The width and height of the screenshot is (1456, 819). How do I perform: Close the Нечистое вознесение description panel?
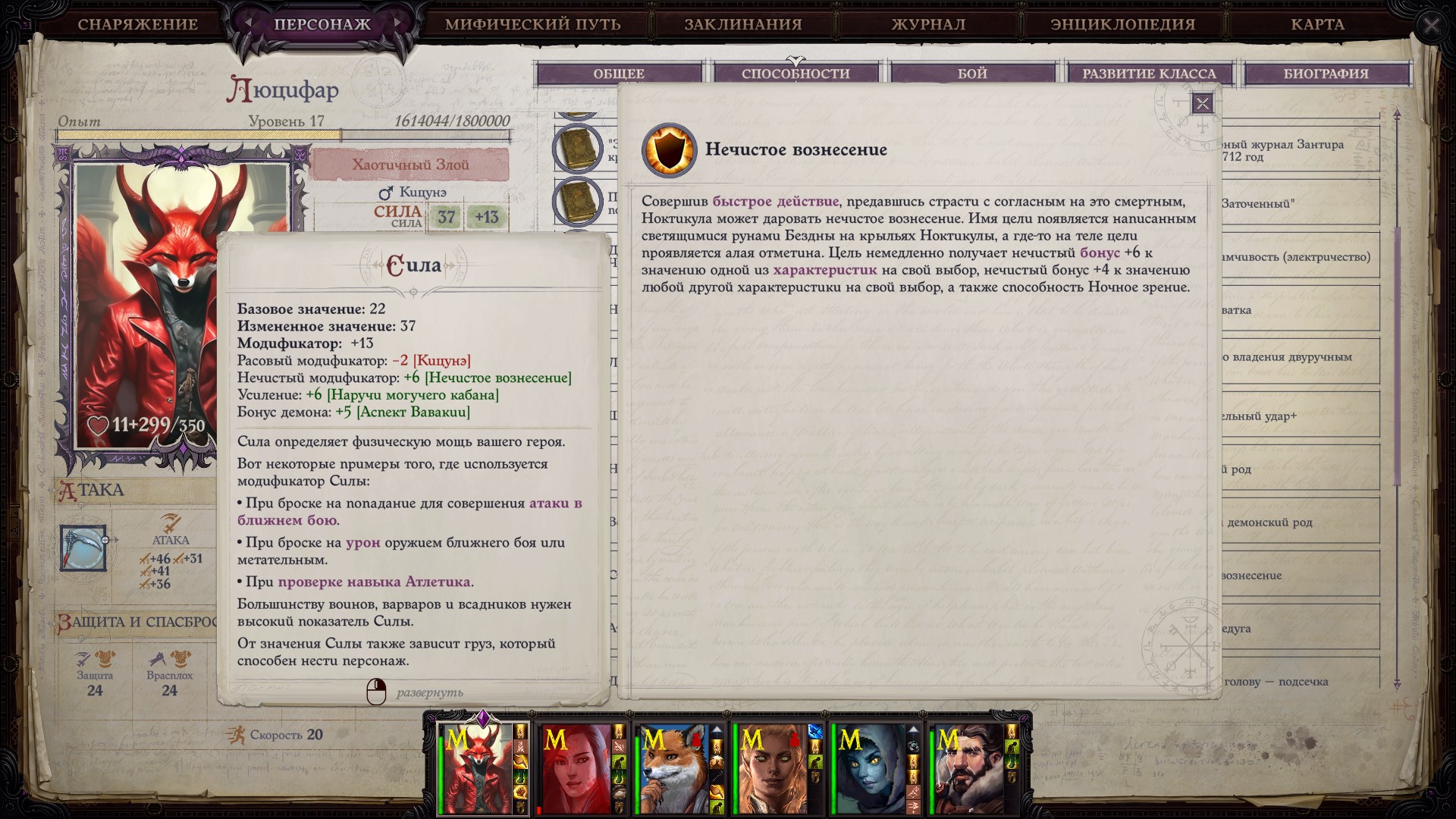click(1202, 104)
